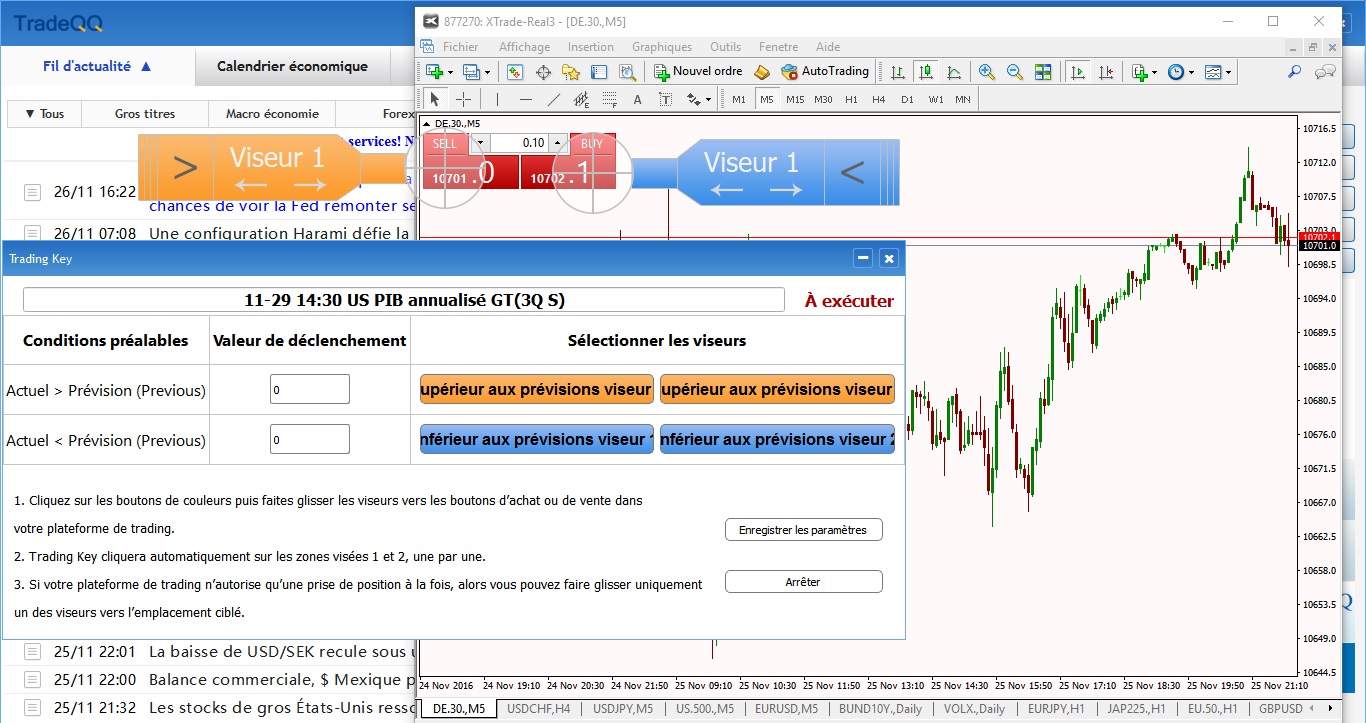
Task: Switch to bar chart icon
Action: [x=898, y=72]
